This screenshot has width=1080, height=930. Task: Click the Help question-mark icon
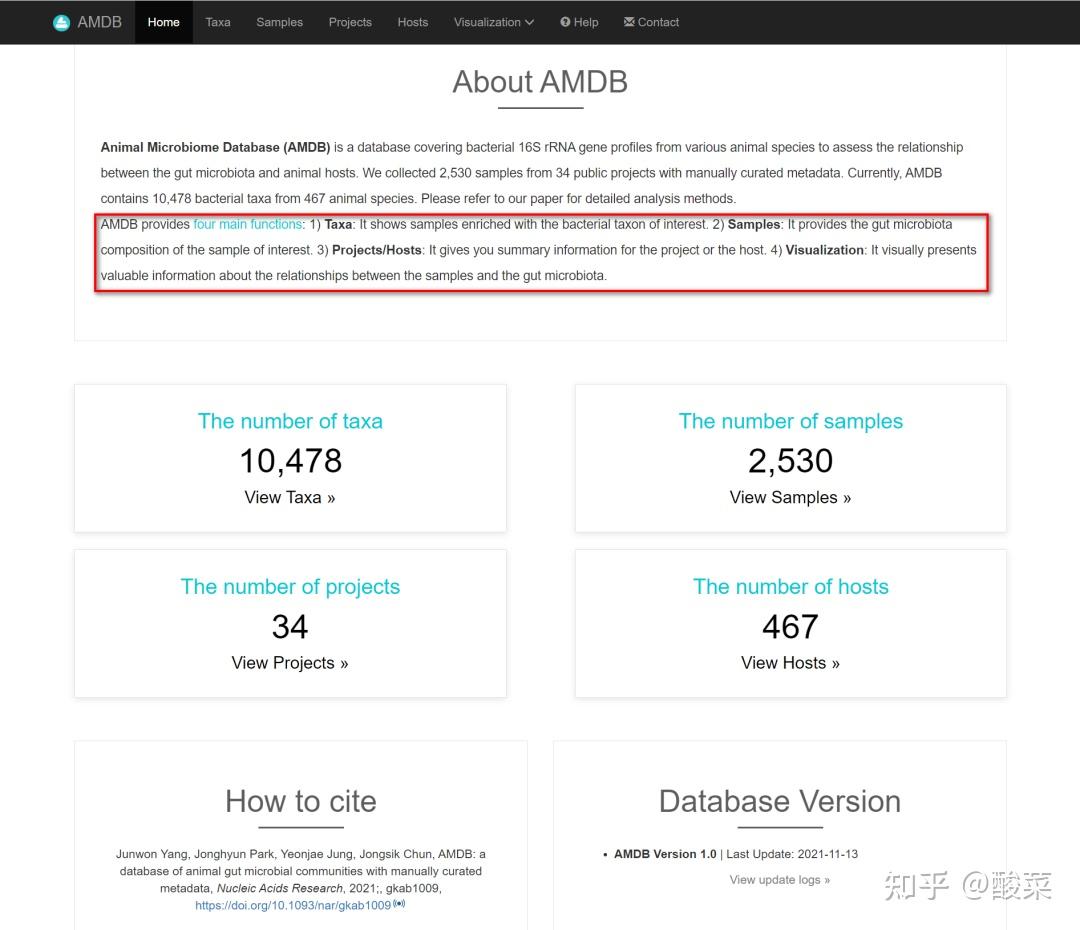[565, 22]
